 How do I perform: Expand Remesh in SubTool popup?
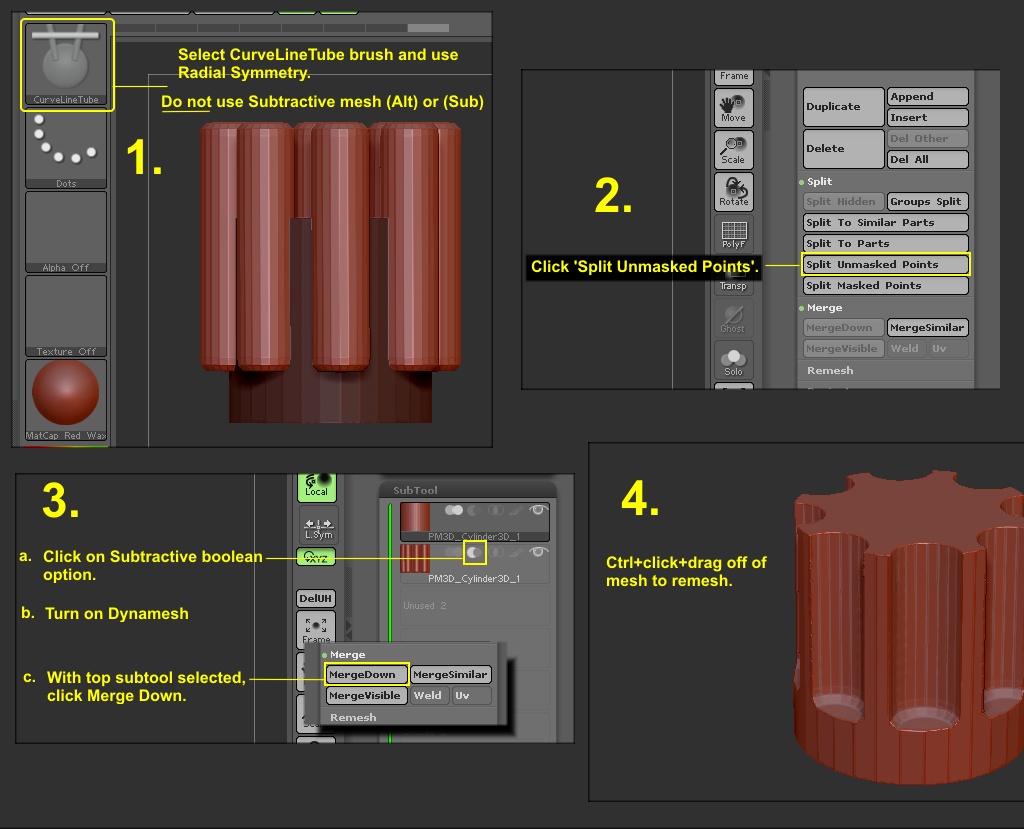pyautogui.click(x=353, y=717)
